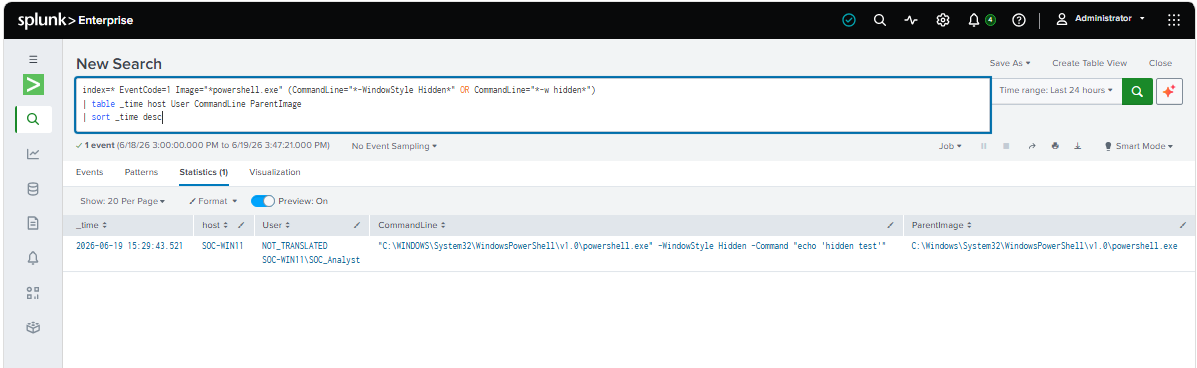1197x368 pixels.
Task: Switch to the Events tab
Action: coord(89,173)
